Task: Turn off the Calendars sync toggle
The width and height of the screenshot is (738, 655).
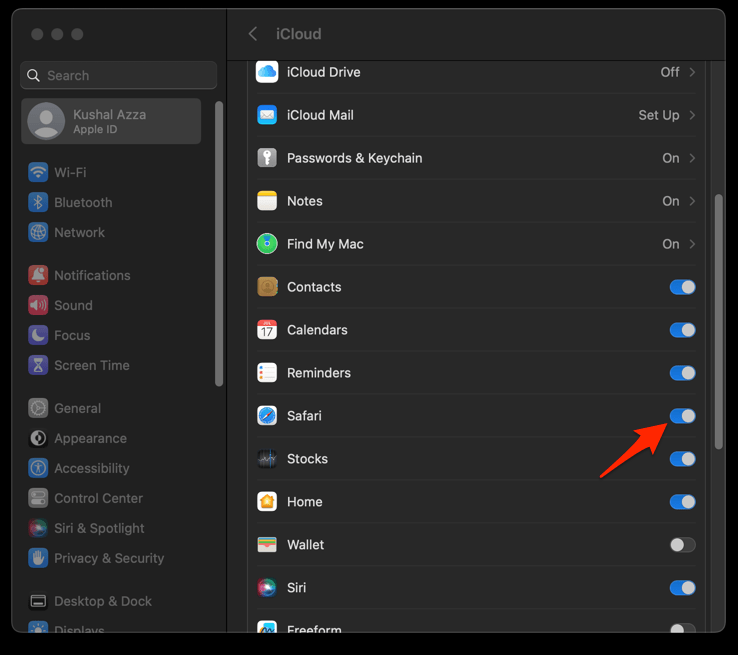Action: pyautogui.click(x=682, y=330)
